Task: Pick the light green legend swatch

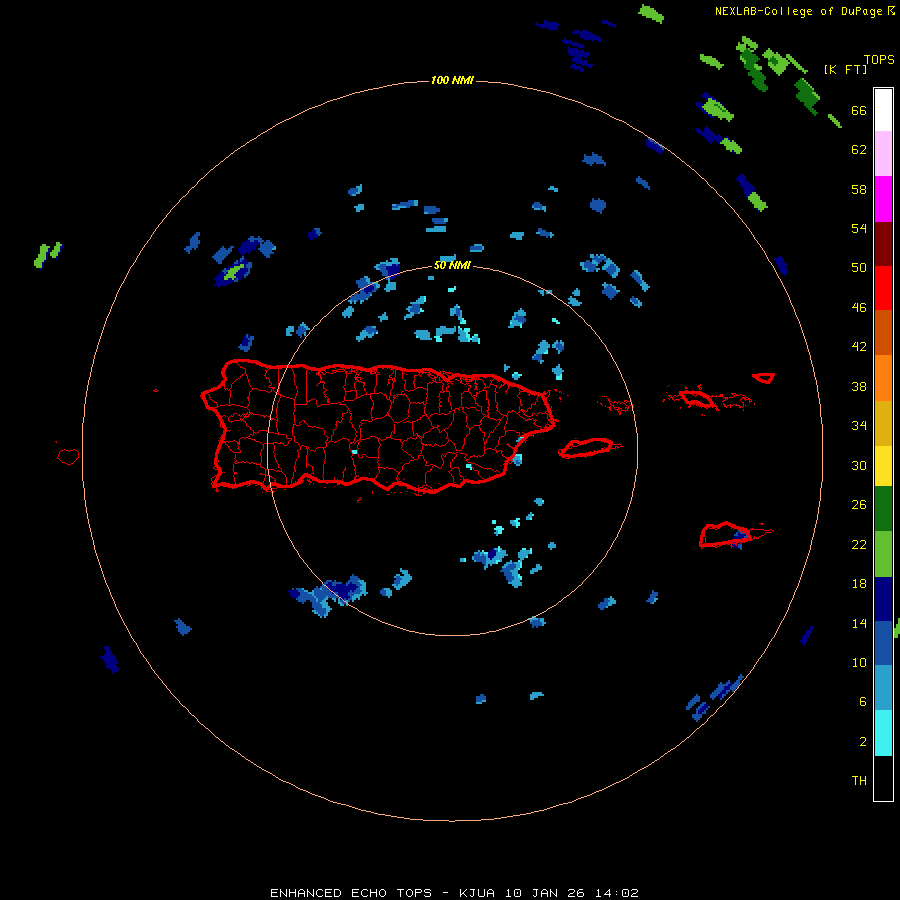Action: [x=883, y=554]
